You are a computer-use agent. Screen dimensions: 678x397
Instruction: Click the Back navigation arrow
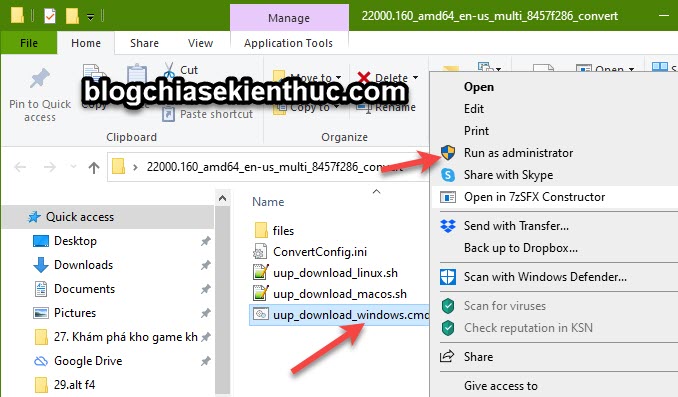point(20,167)
